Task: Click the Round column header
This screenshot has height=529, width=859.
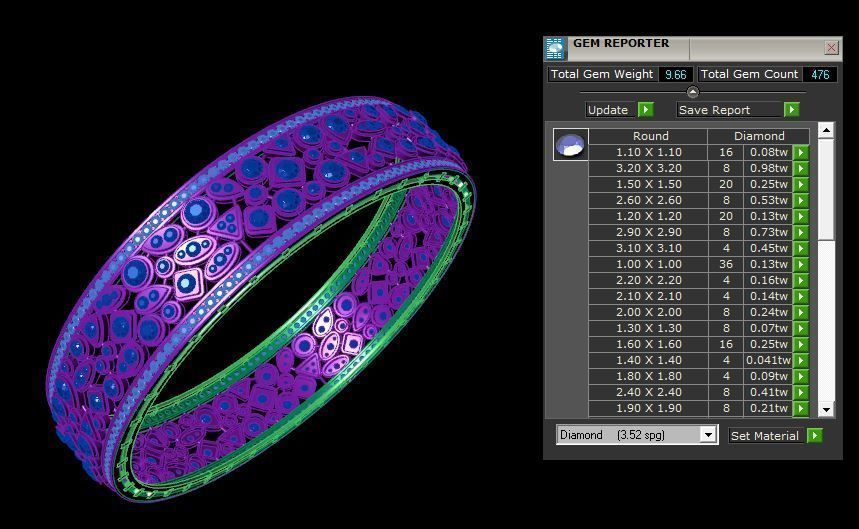Action: 649,136
